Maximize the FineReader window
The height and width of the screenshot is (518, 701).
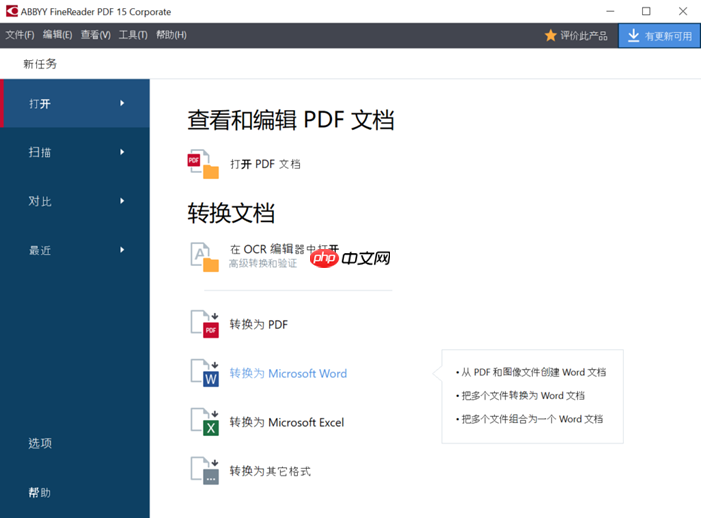(646, 11)
